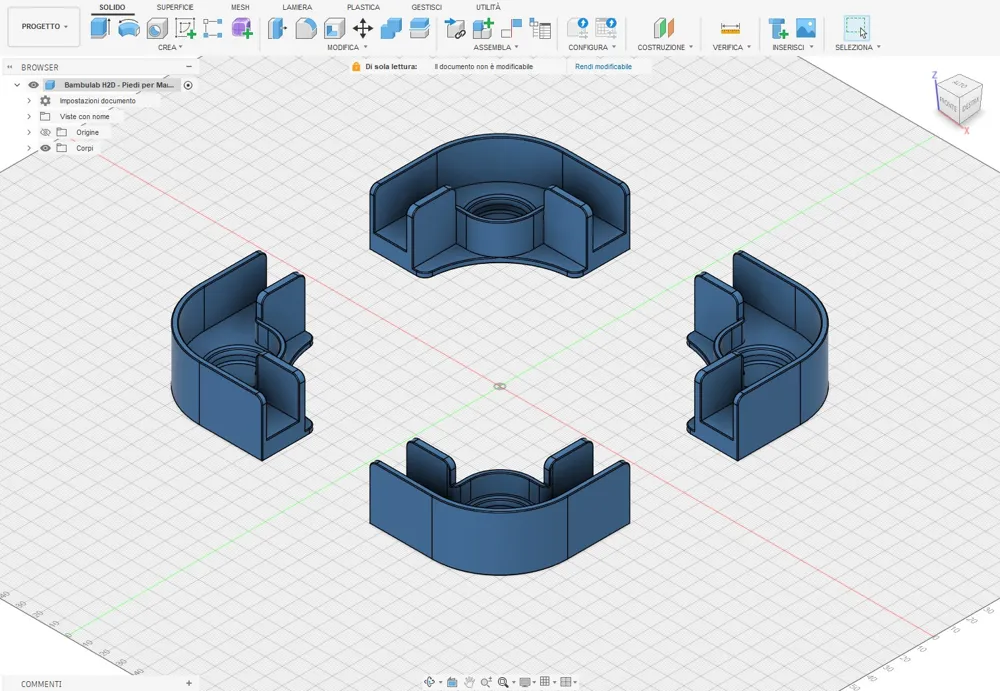The height and width of the screenshot is (691, 1000).
Task: Click the Rendi modificabile link
Action: click(603, 66)
